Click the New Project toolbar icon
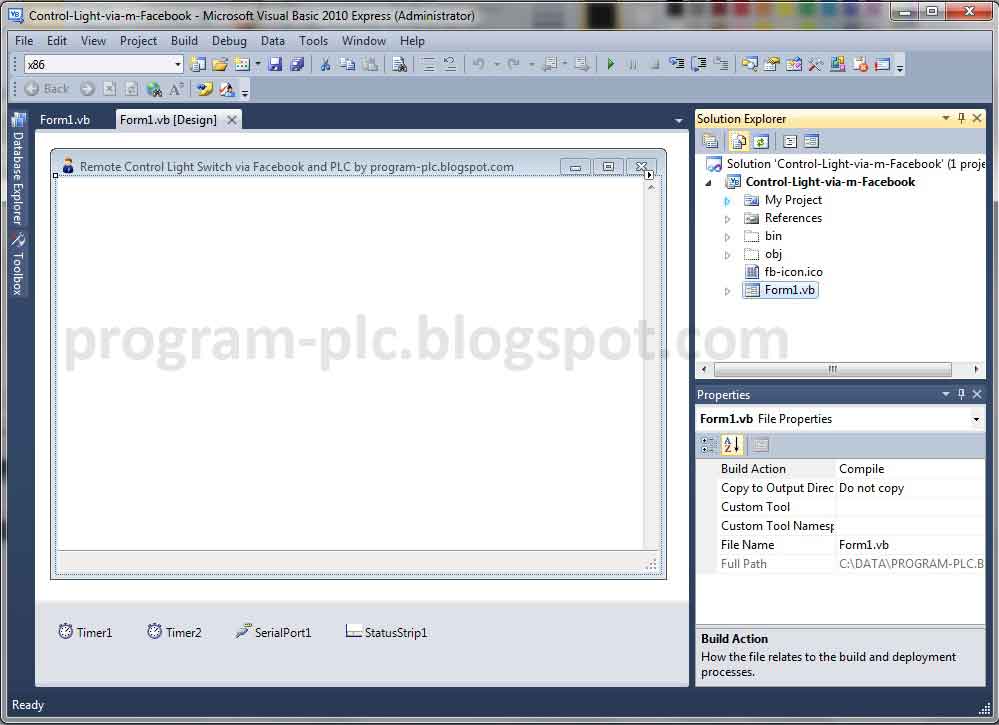This screenshot has height=725, width=999. tap(199, 64)
